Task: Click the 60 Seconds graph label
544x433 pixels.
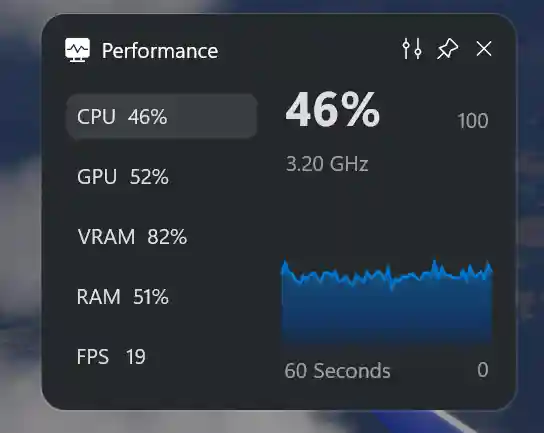Action: point(337,371)
